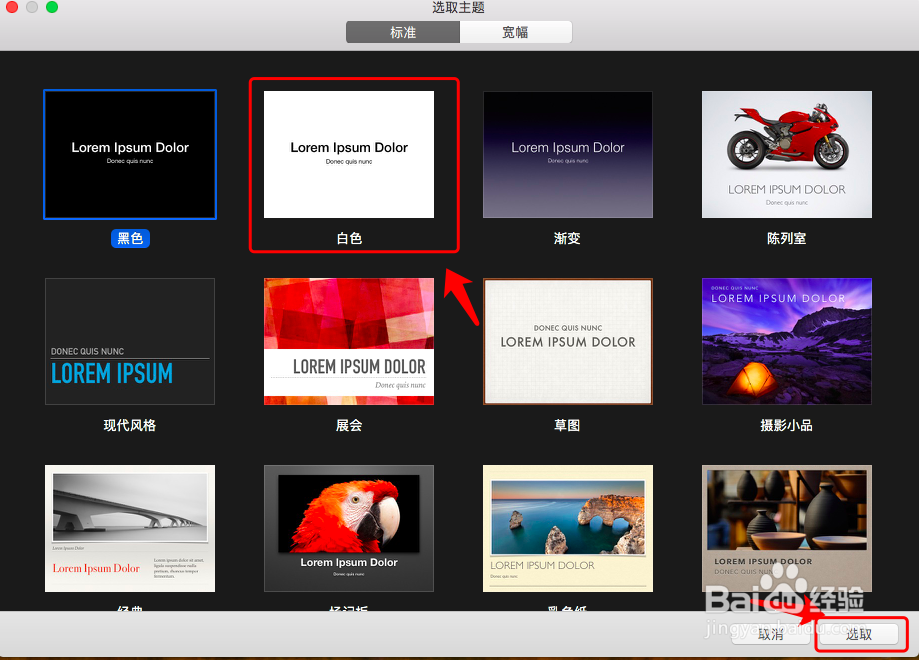Click the 黑色 label text

[x=130, y=239]
